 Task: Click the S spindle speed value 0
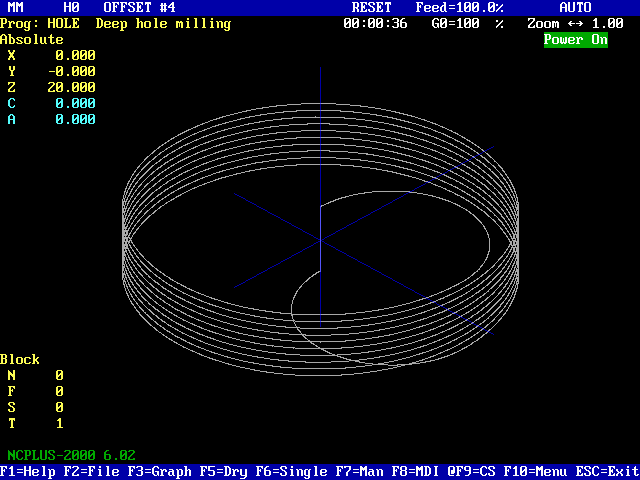pos(60,408)
